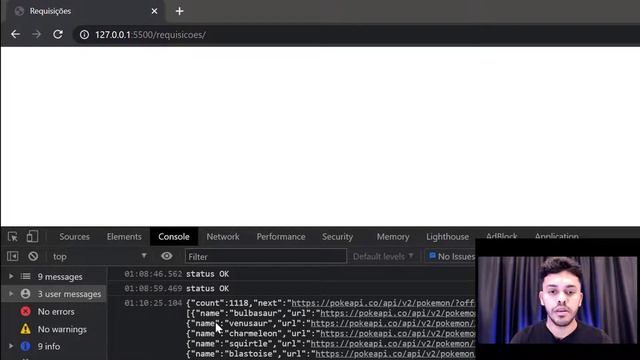Image resolution: width=640 pixels, height=360 pixels.
Task: Open the Default levels dropdown
Action: (383, 256)
